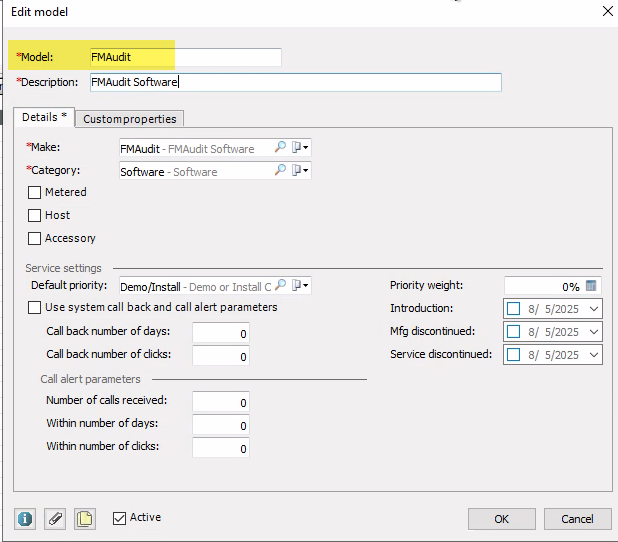Enable the Metered checkbox
Screen dimensions: 618x542
tap(35, 192)
